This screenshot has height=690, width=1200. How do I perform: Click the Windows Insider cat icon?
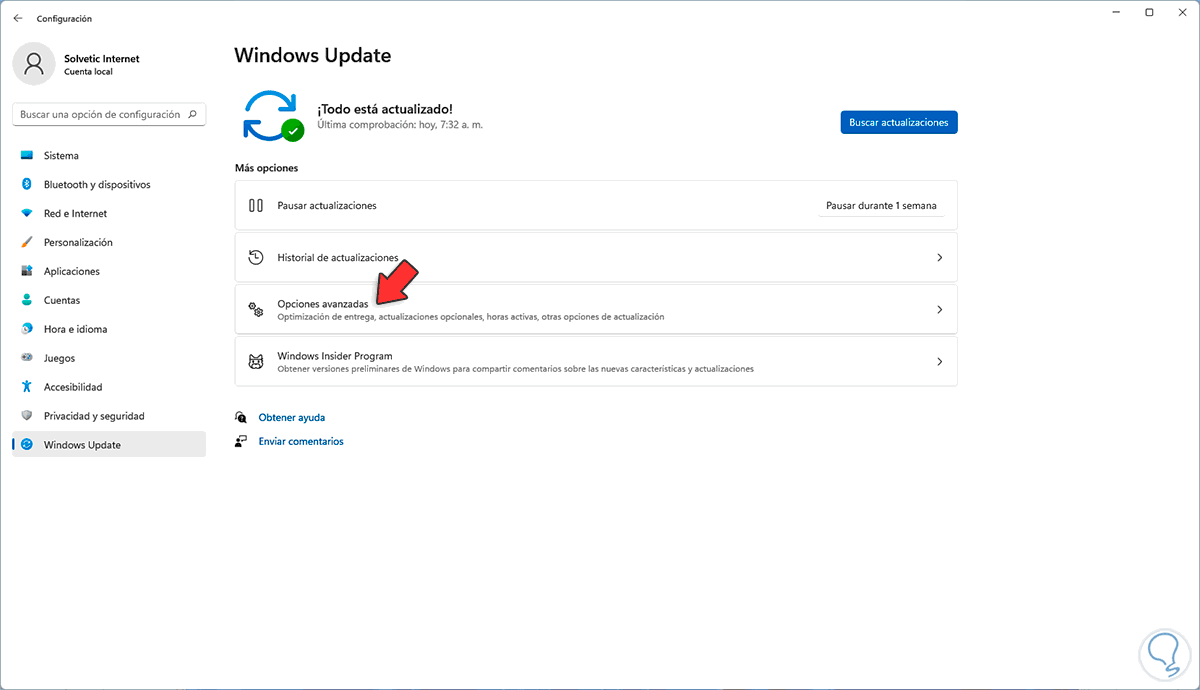pos(256,361)
